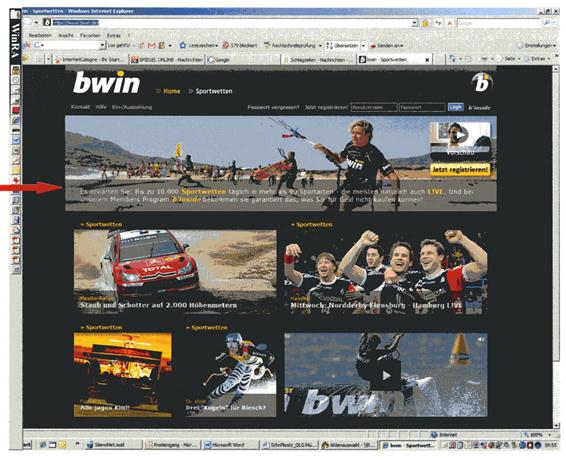Switch to the Google tab

243,60
